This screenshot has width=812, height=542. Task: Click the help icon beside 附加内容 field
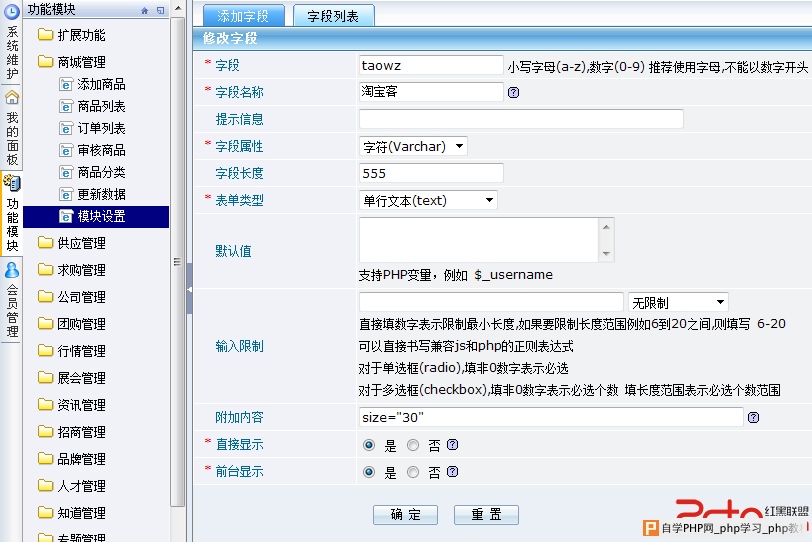click(x=753, y=417)
